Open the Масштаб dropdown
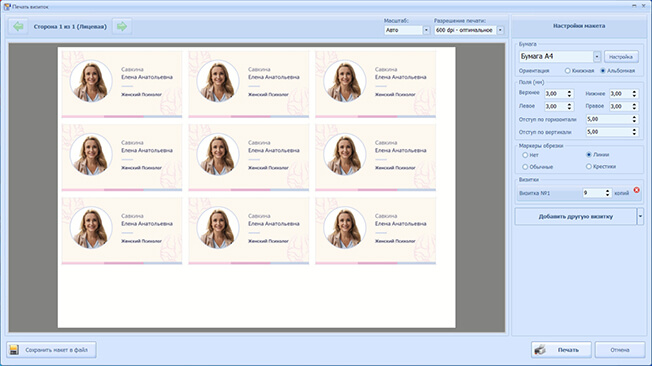 point(426,30)
